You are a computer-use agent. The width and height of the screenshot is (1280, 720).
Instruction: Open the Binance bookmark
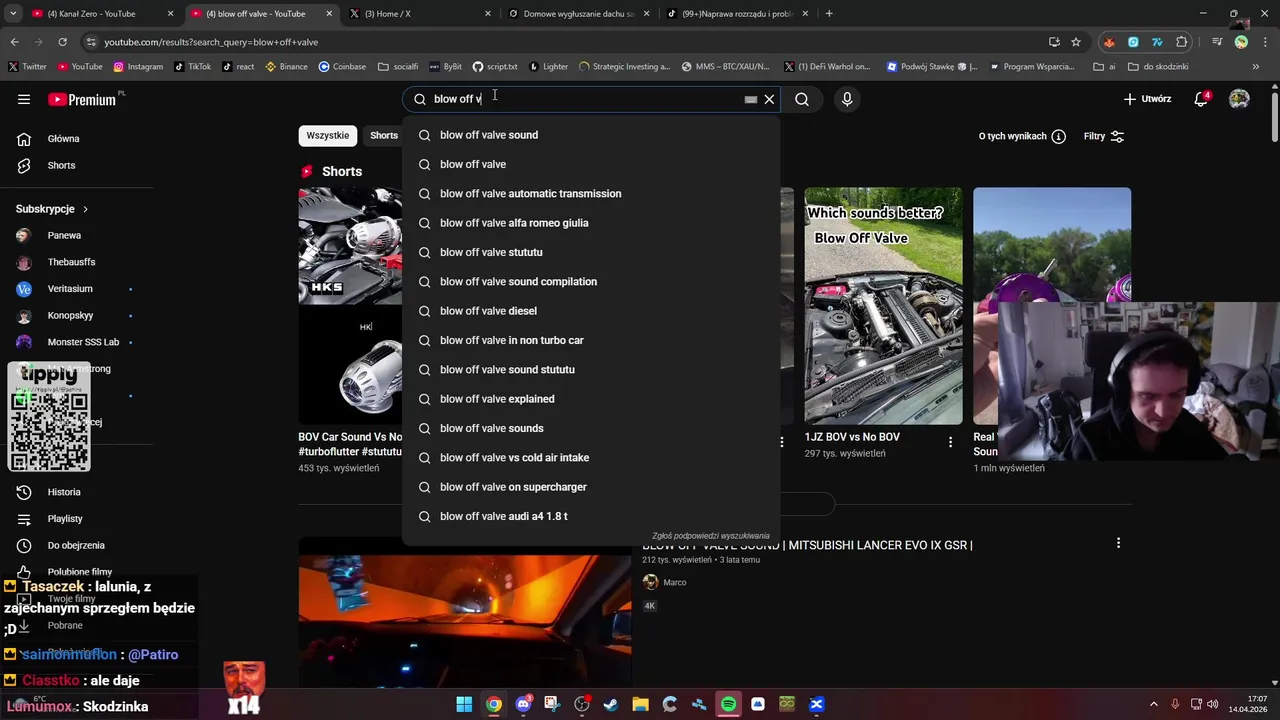pos(286,67)
